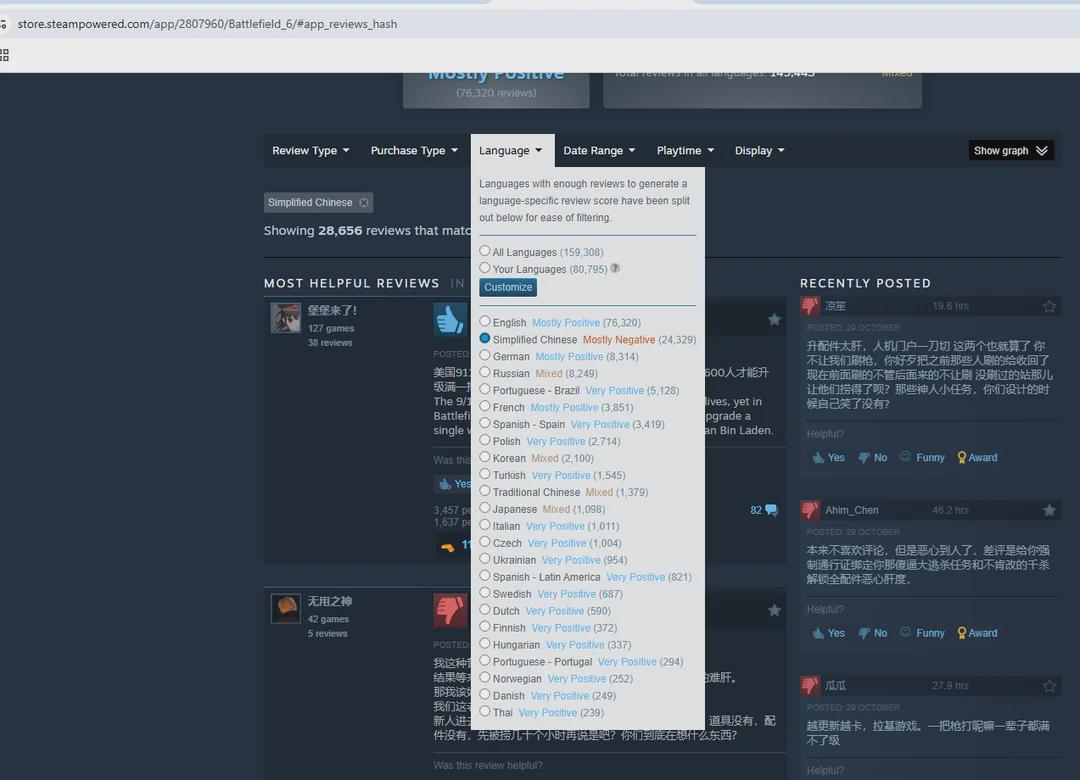Open 凉笙's profile link
The width and height of the screenshot is (1080, 780).
(x=835, y=306)
